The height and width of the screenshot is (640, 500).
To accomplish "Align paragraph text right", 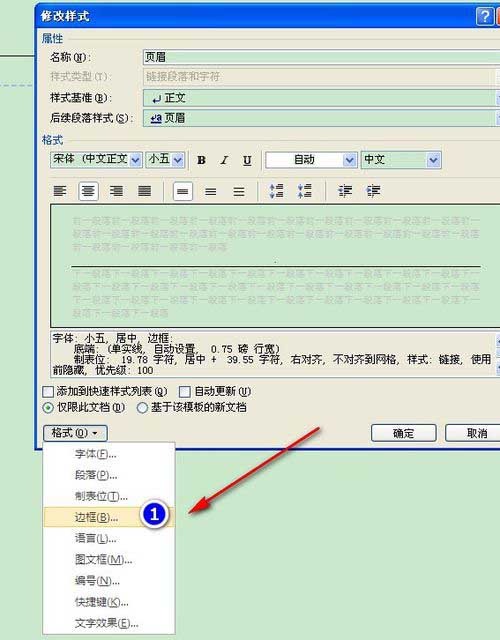I will pos(116,191).
